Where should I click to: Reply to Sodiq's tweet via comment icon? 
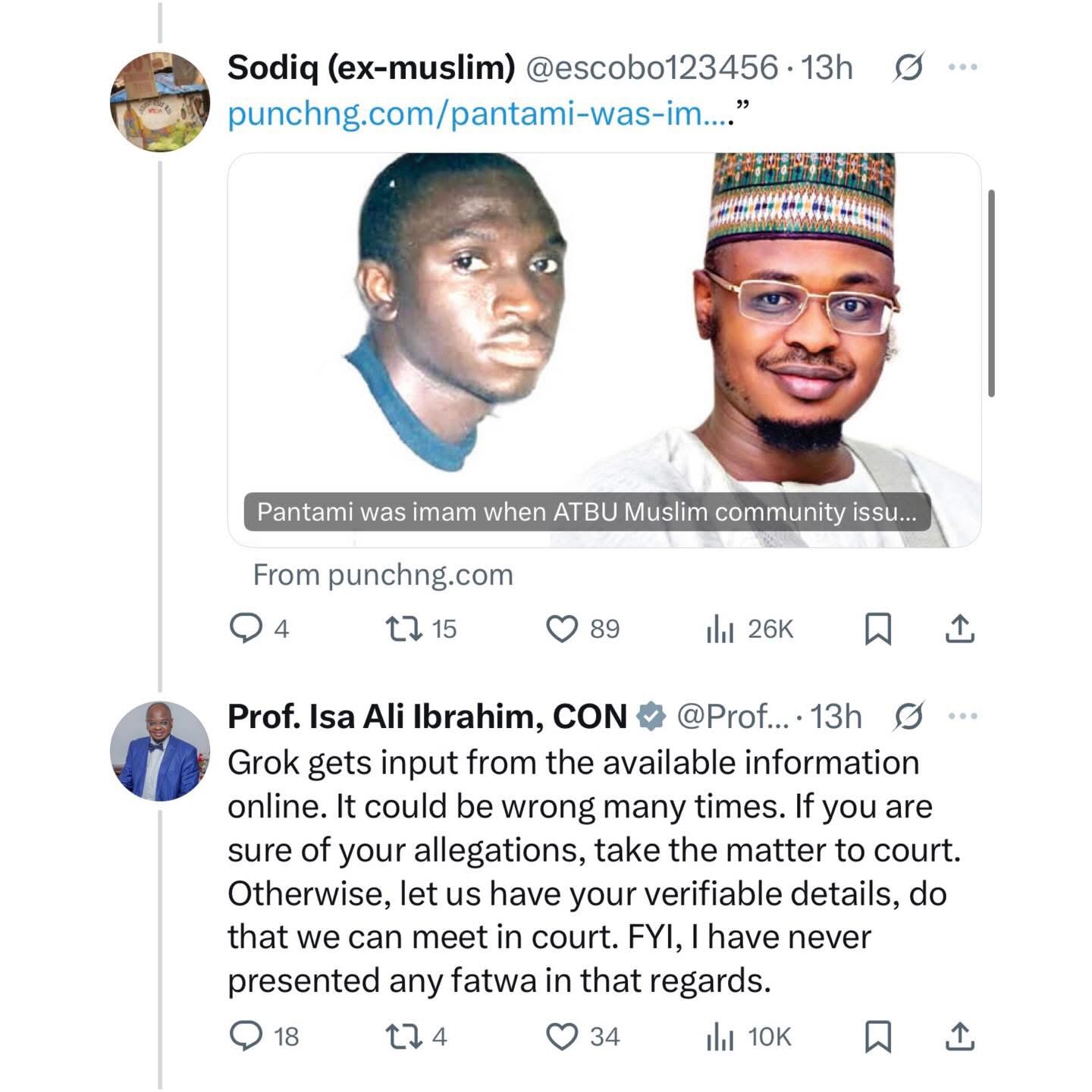tap(245, 629)
